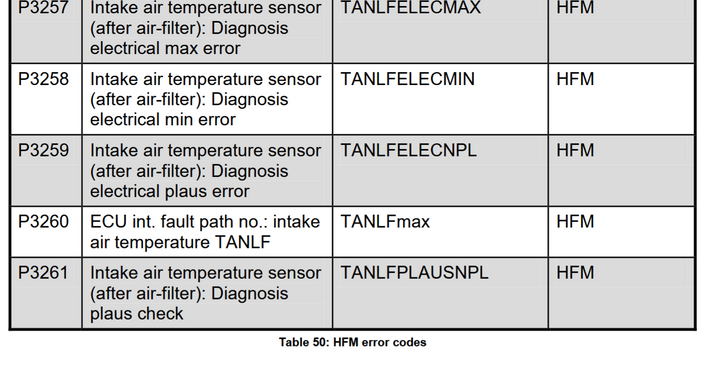Click error code P3260

coord(44,222)
